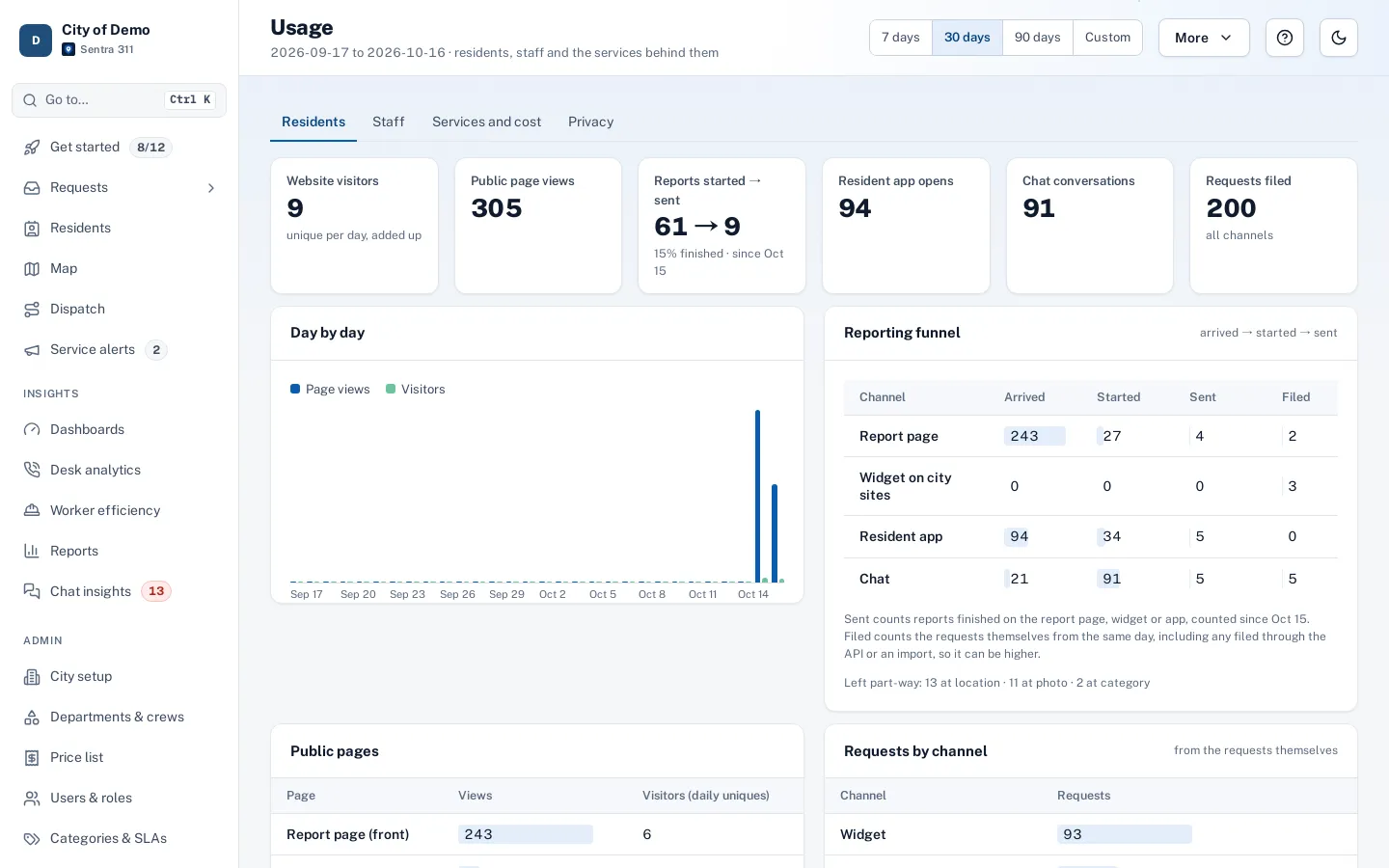Click the Report page (front) table row
1389x868 pixels.
pyautogui.click(x=537, y=835)
